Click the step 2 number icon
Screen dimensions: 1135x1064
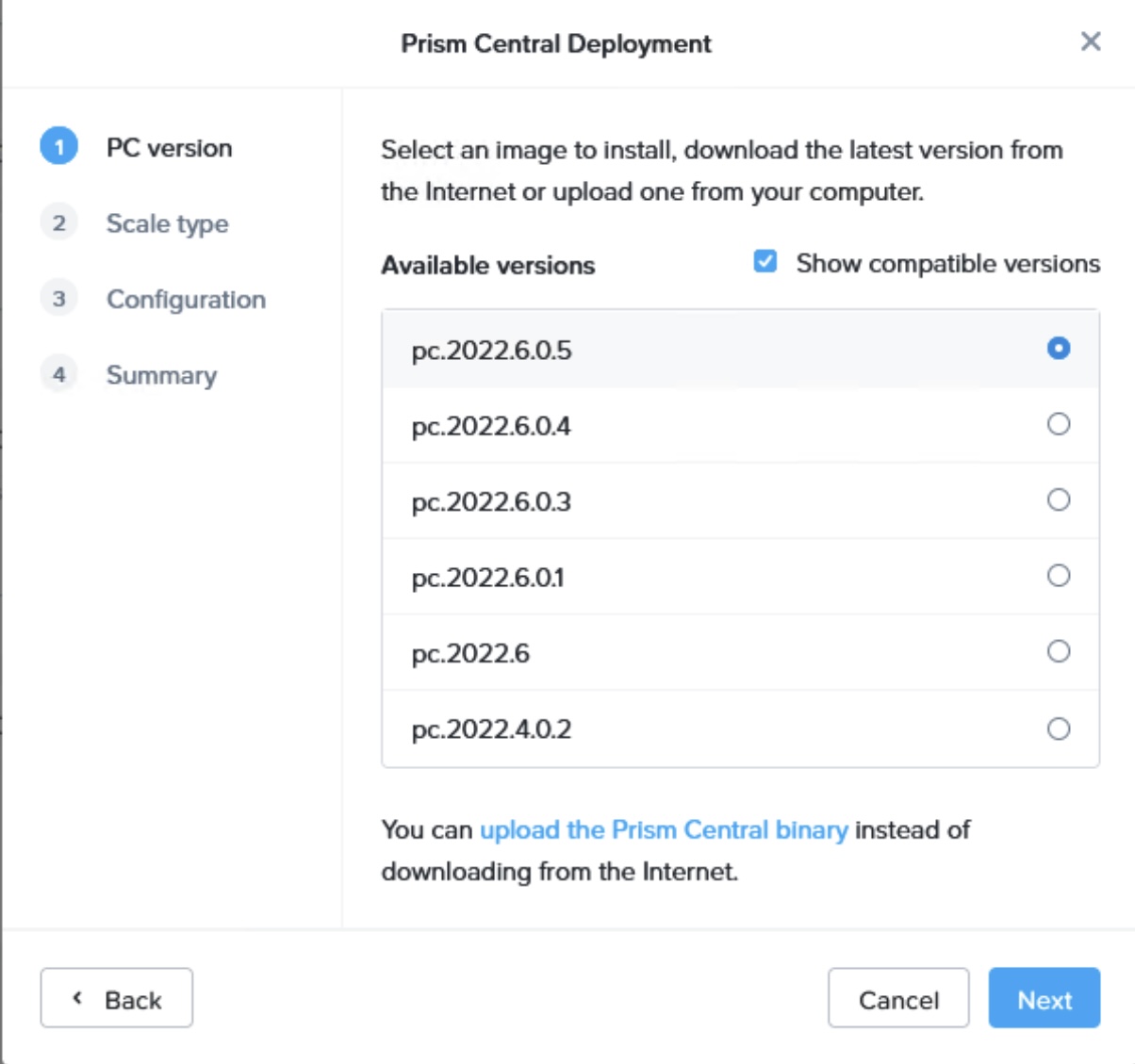pos(58,223)
